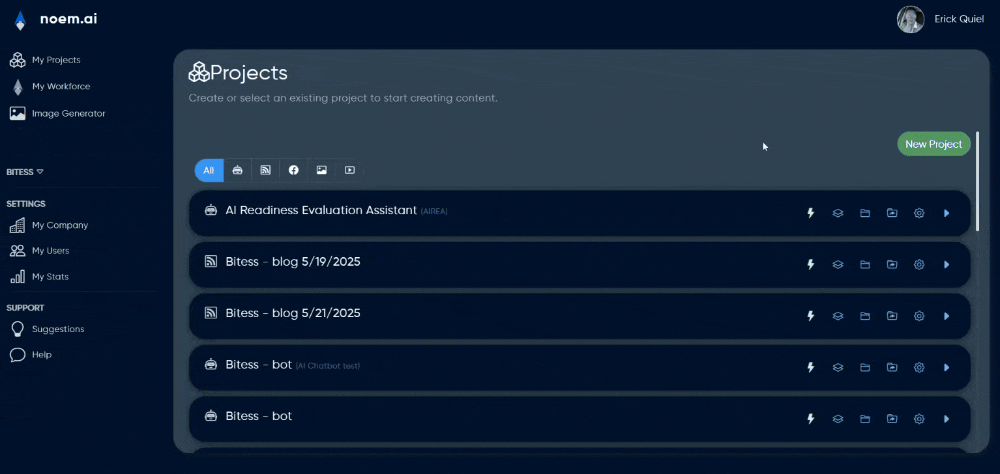Image resolution: width=1000 pixels, height=474 pixels.
Task: Open My Users settings
Action: pos(40,251)
